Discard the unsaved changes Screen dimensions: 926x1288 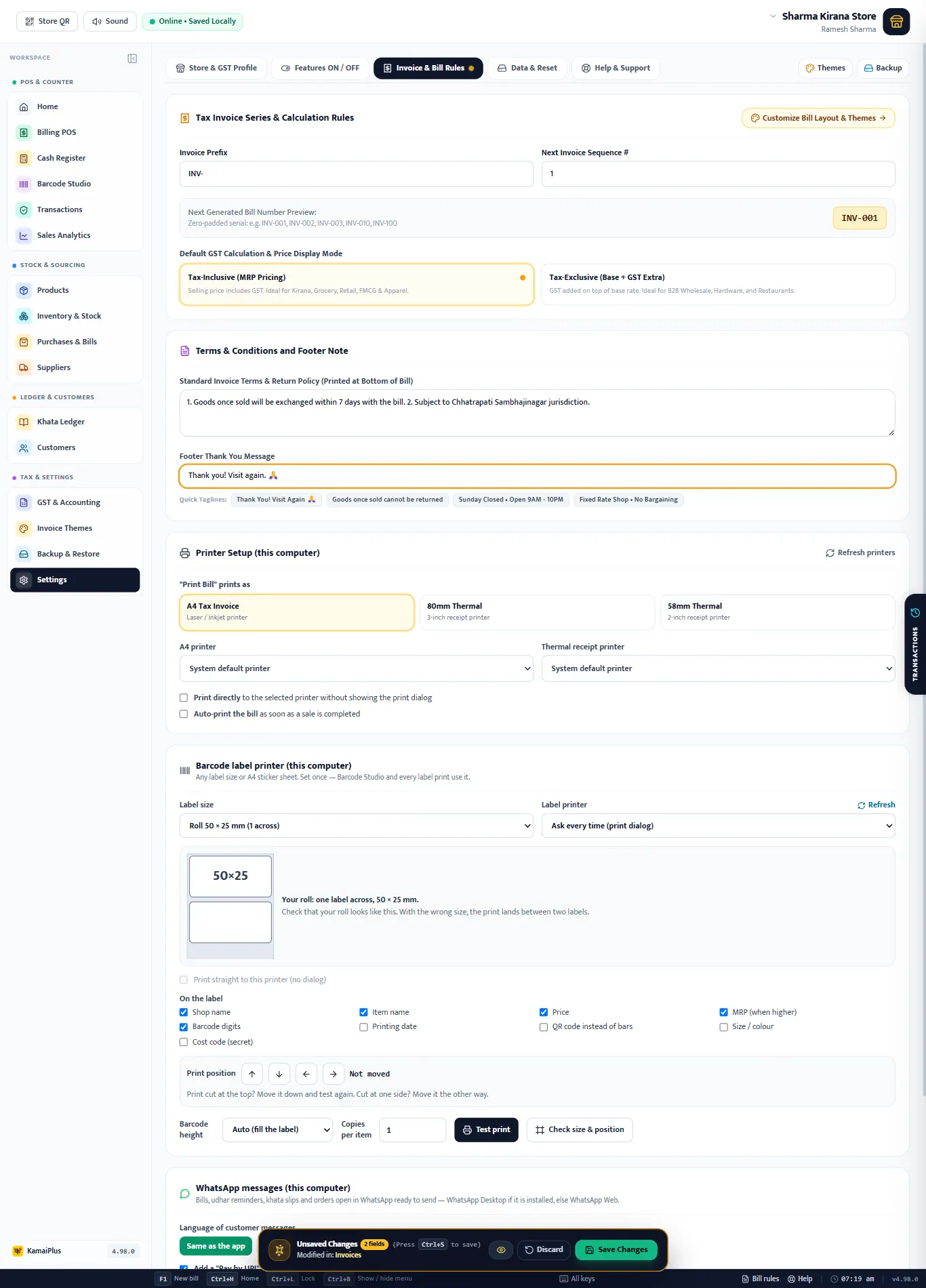pos(544,1249)
